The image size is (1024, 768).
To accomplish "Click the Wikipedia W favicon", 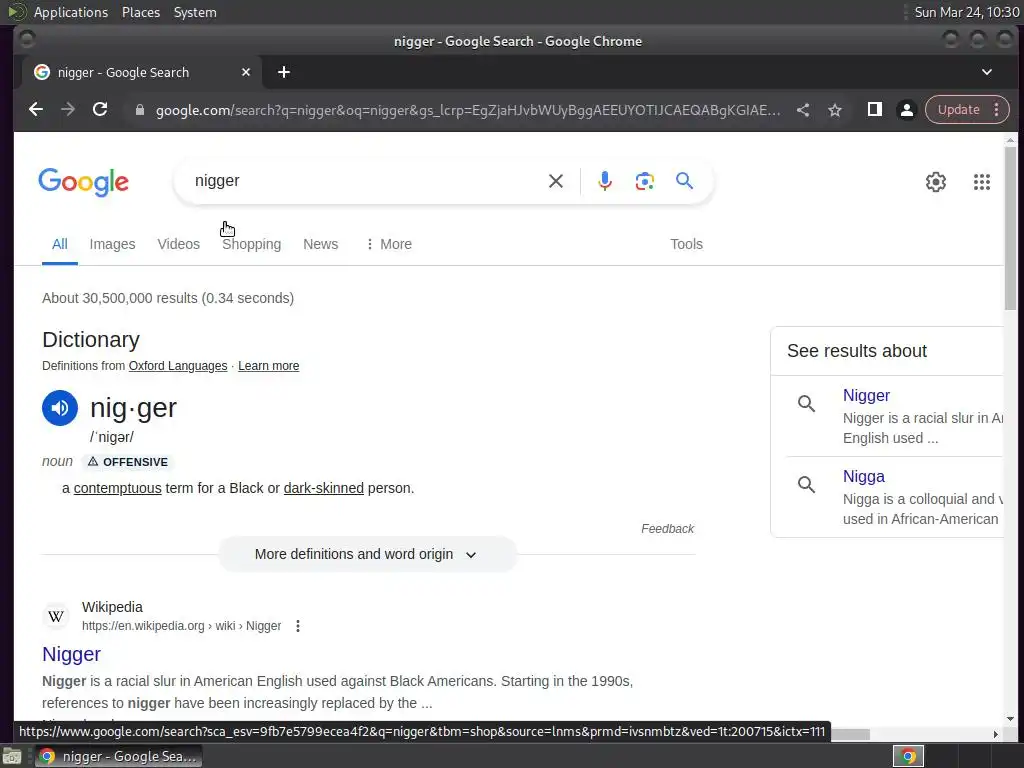I will (x=56, y=616).
